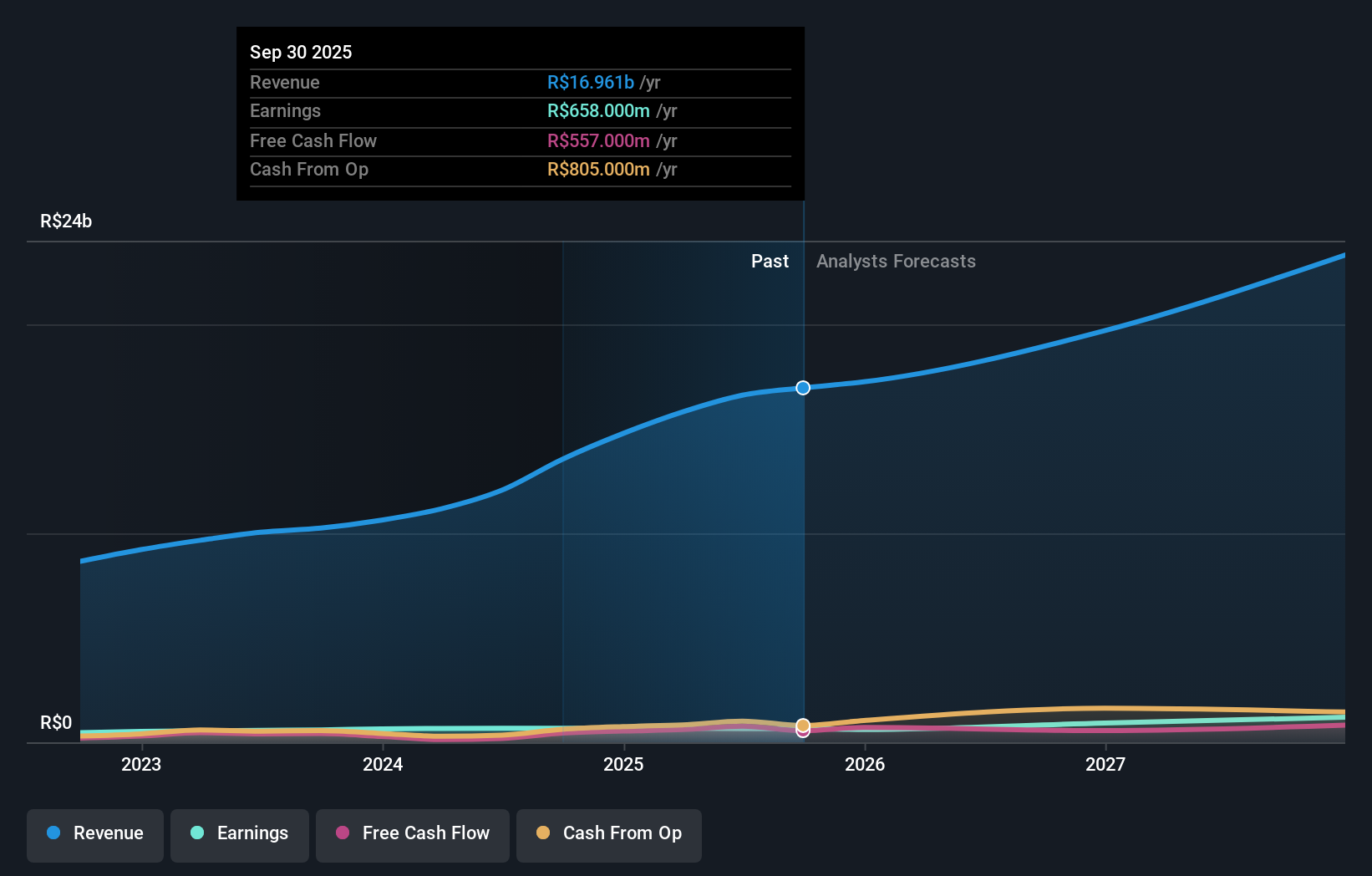
Task: Click the pink Free Cash Flow legend dot
Action: tap(344, 833)
